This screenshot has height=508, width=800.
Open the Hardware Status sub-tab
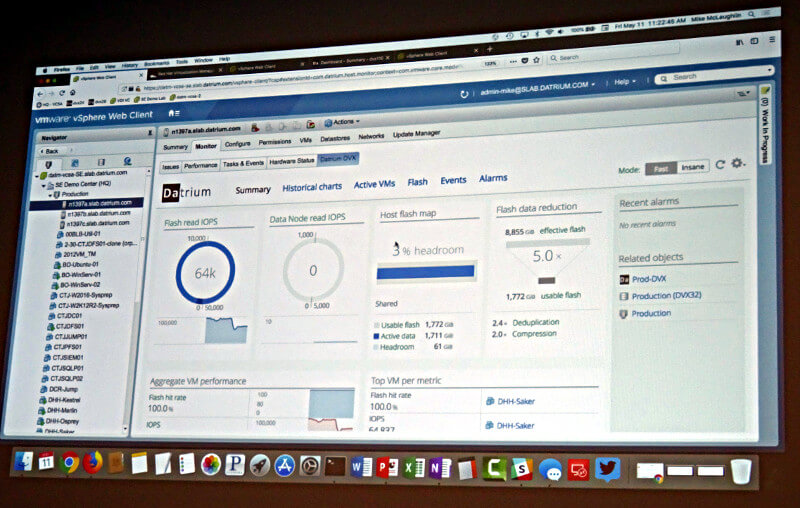point(292,161)
